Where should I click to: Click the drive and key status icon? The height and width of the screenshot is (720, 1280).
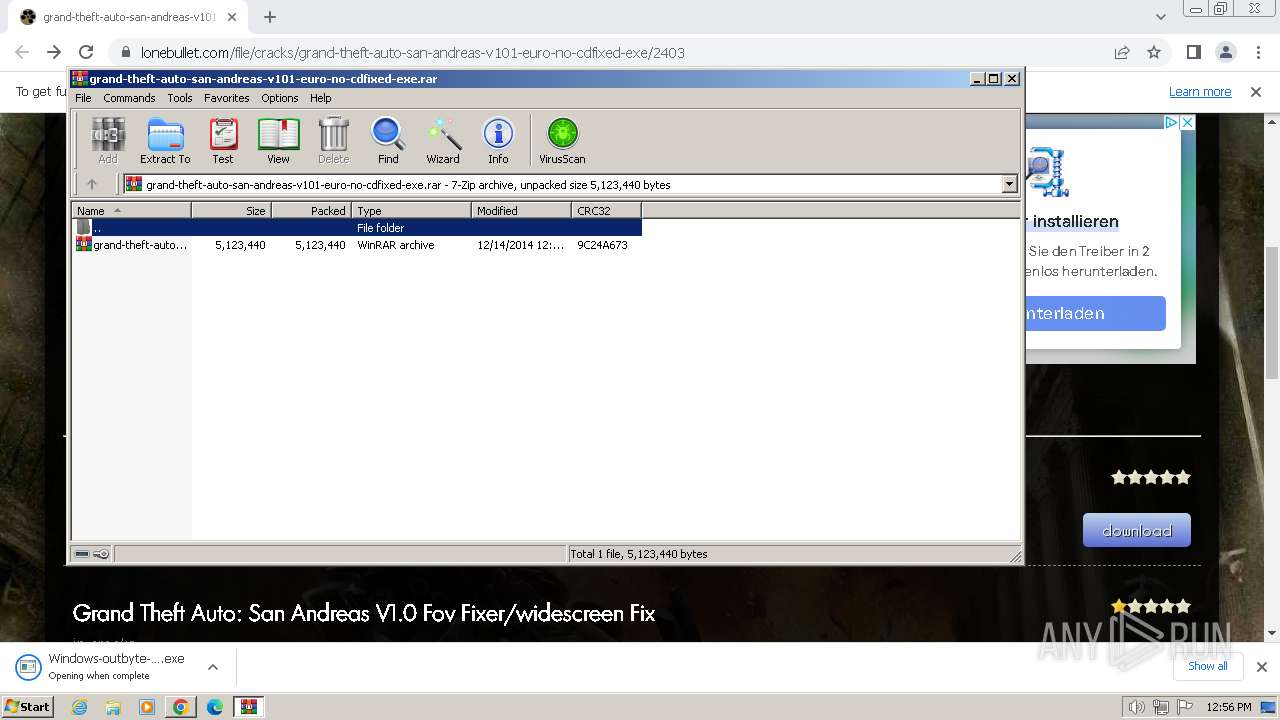click(x=92, y=554)
